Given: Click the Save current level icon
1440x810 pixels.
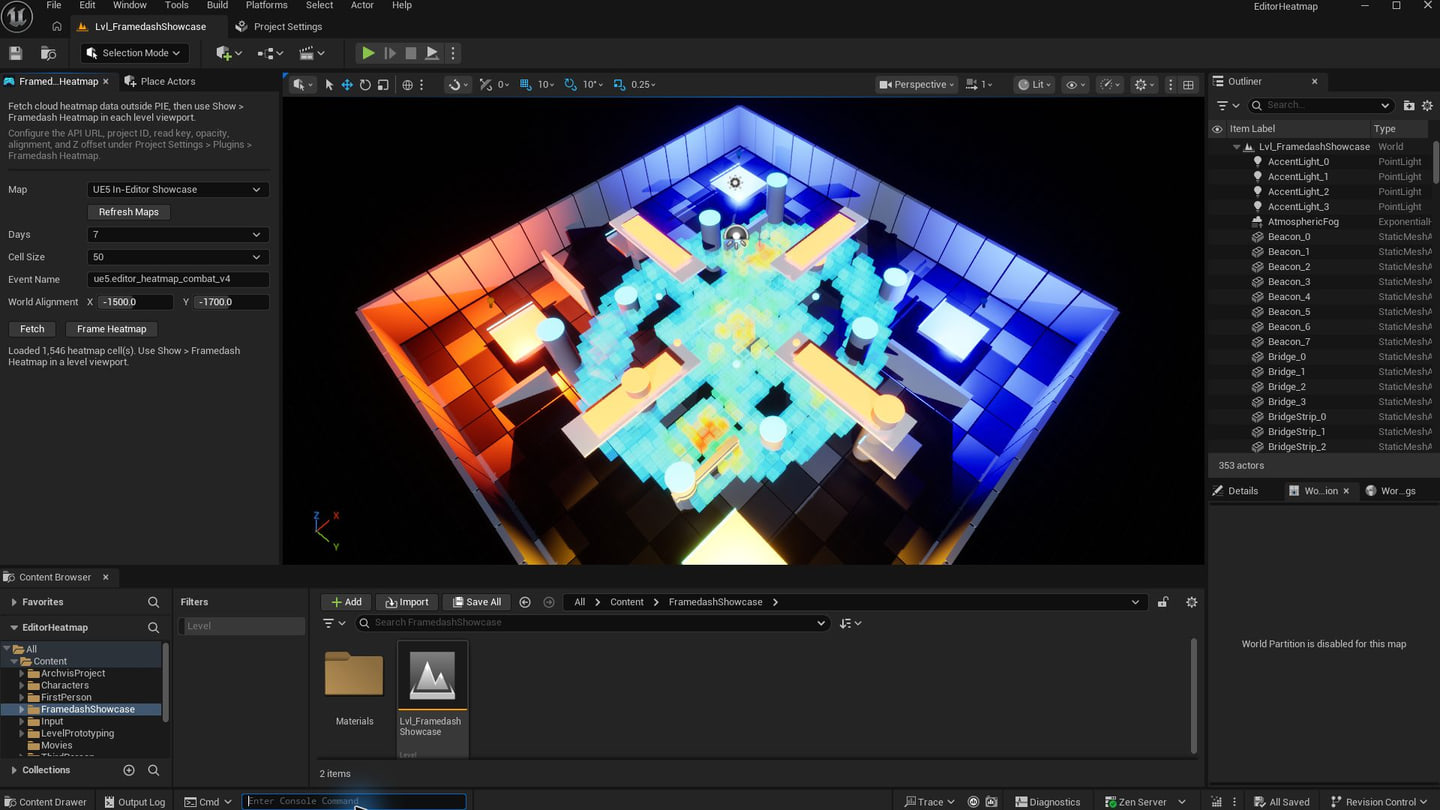Looking at the screenshot, I should (15, 53).
